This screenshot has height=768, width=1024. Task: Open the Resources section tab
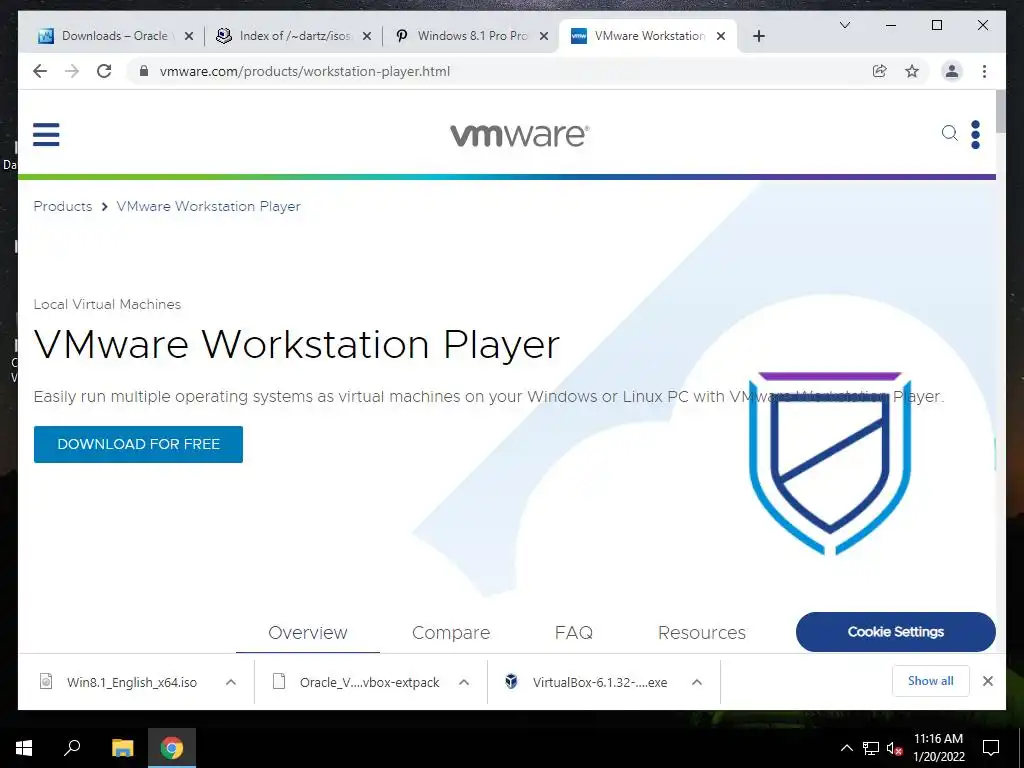click(701, 632)
